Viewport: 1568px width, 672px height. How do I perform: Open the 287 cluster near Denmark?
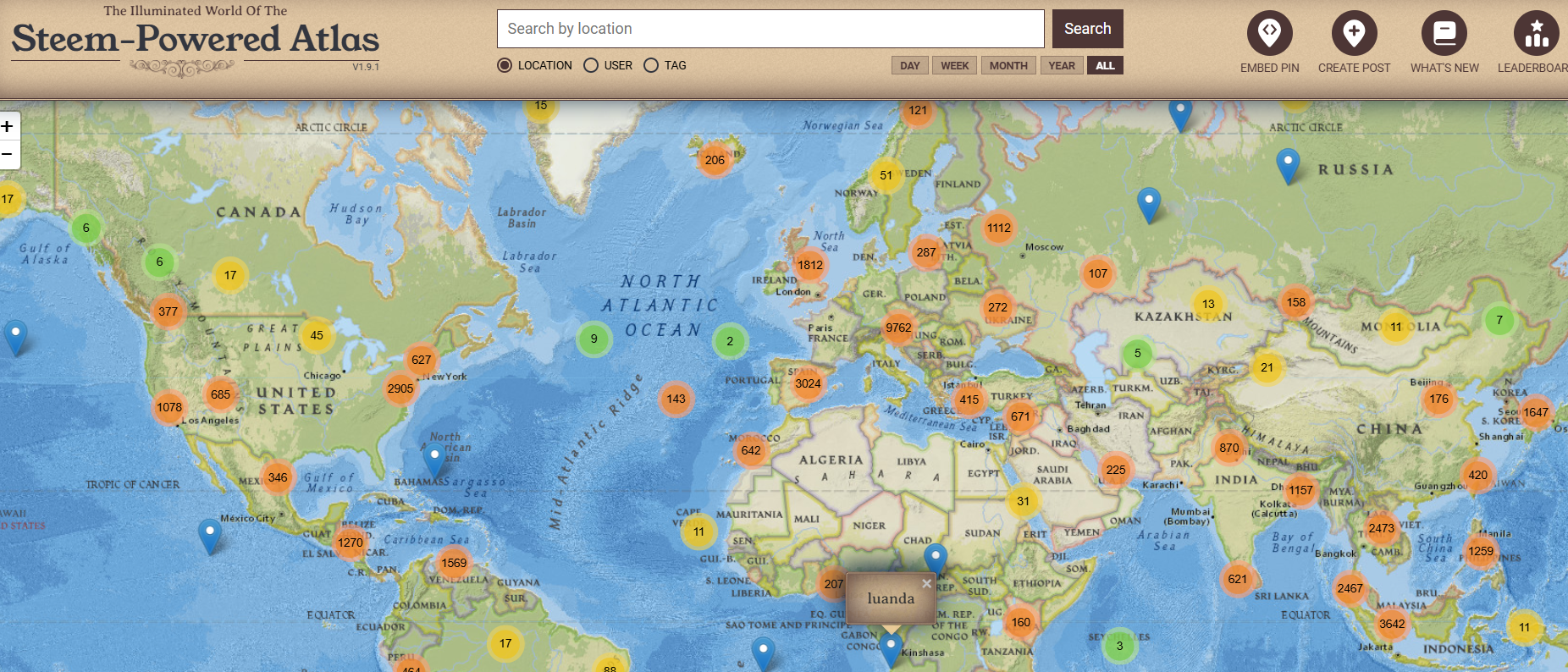(x=926, y=252)
